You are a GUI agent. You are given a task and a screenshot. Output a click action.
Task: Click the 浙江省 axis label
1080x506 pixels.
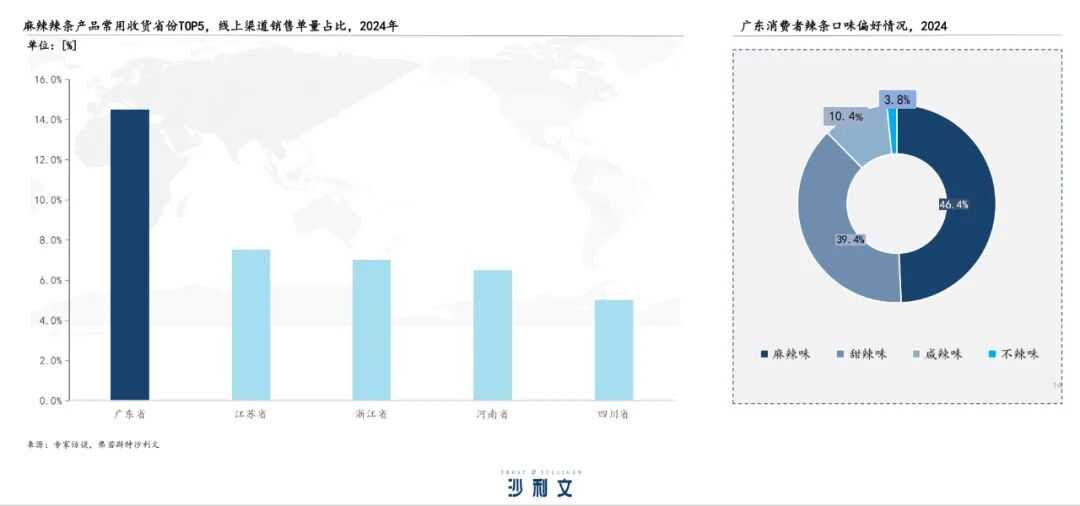click(x=371, y=415)
